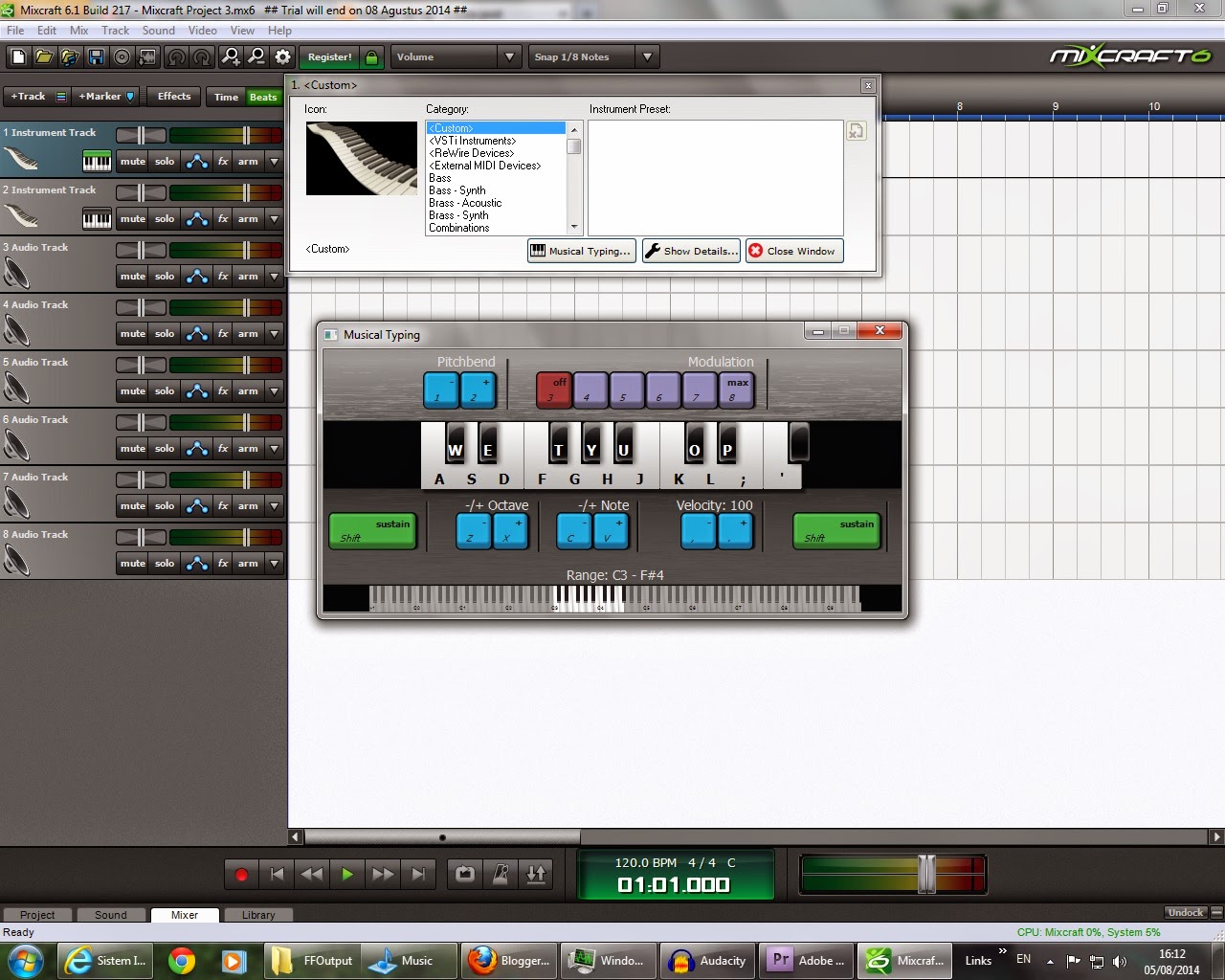
Task: Click the Effects button
Action: tap(174, 97)
